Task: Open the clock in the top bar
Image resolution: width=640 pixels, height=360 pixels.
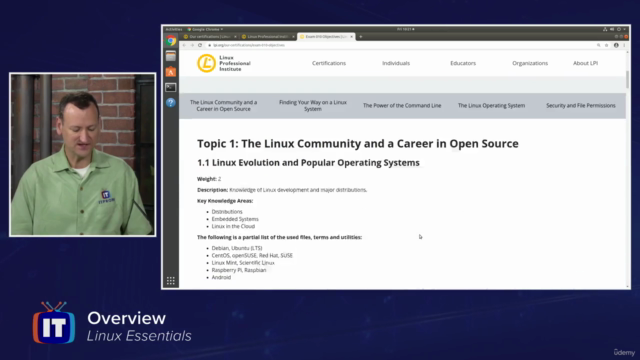Action: 405,29
